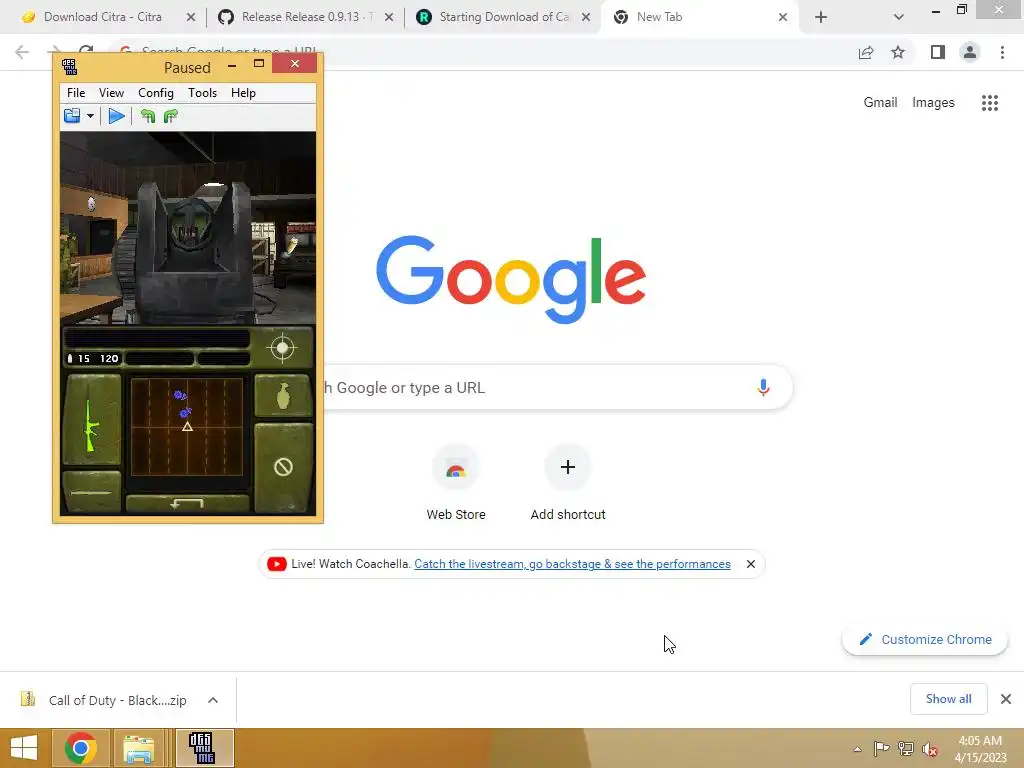
Task: Tap the crosshair aim button in game
Action: click(282, 348)
